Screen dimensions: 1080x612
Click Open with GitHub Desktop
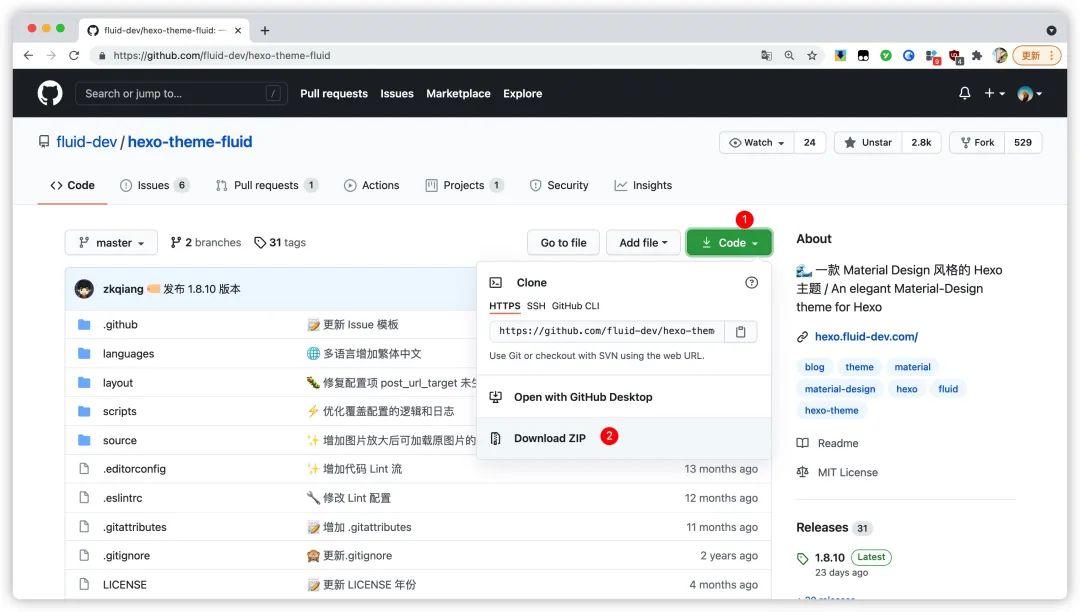[623, 397]
